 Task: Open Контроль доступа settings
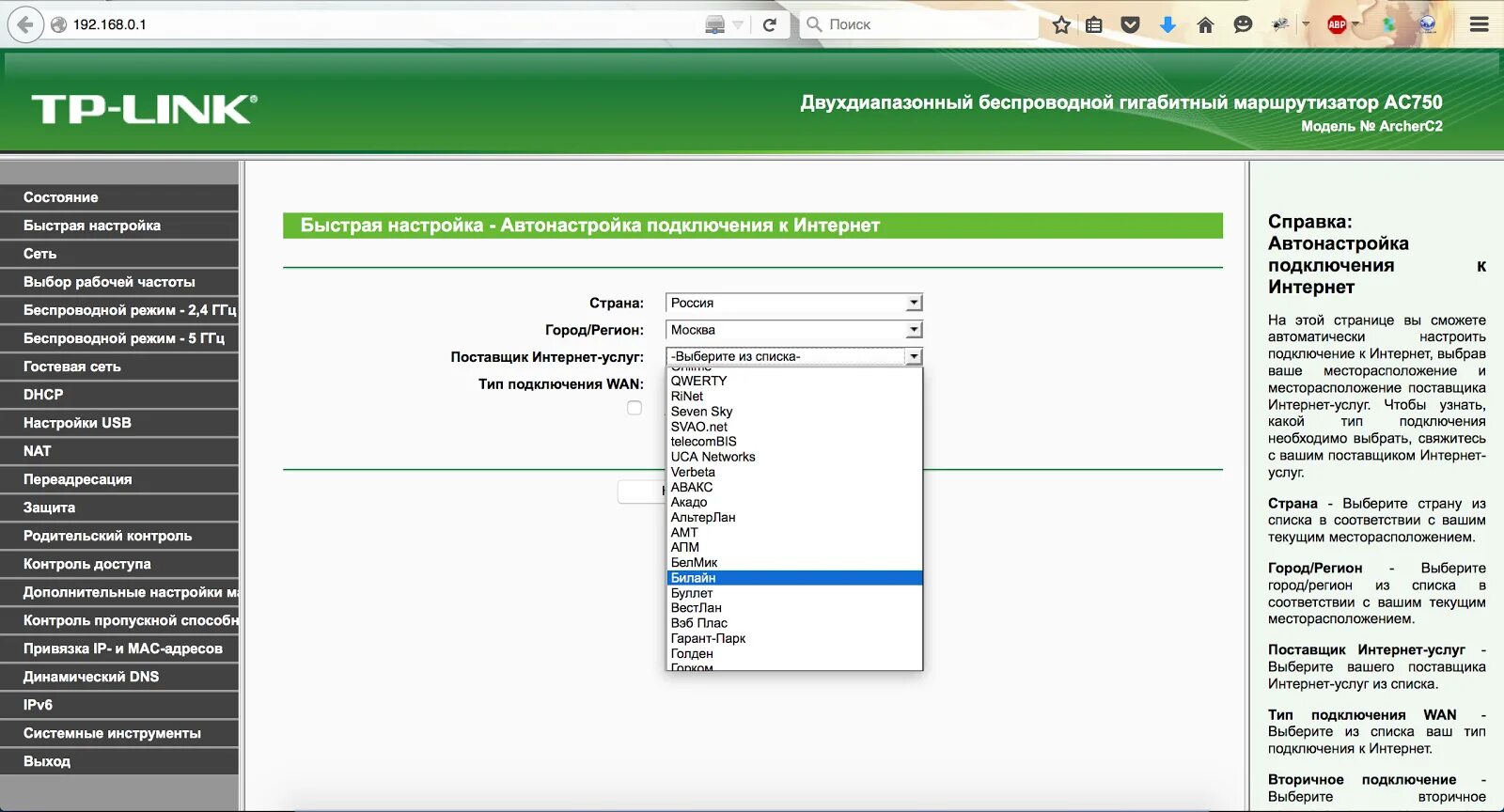coord(119,564)
